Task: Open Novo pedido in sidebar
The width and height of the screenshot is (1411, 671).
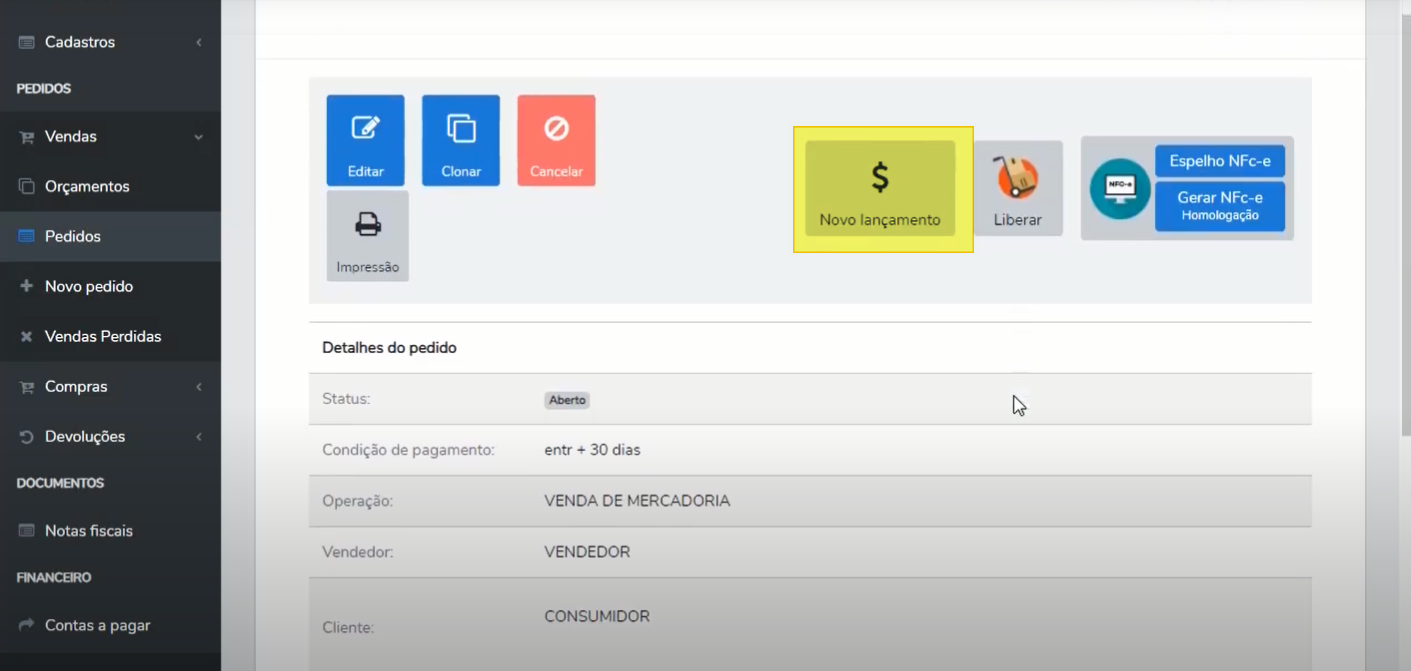Action: (x=110, y=286)
